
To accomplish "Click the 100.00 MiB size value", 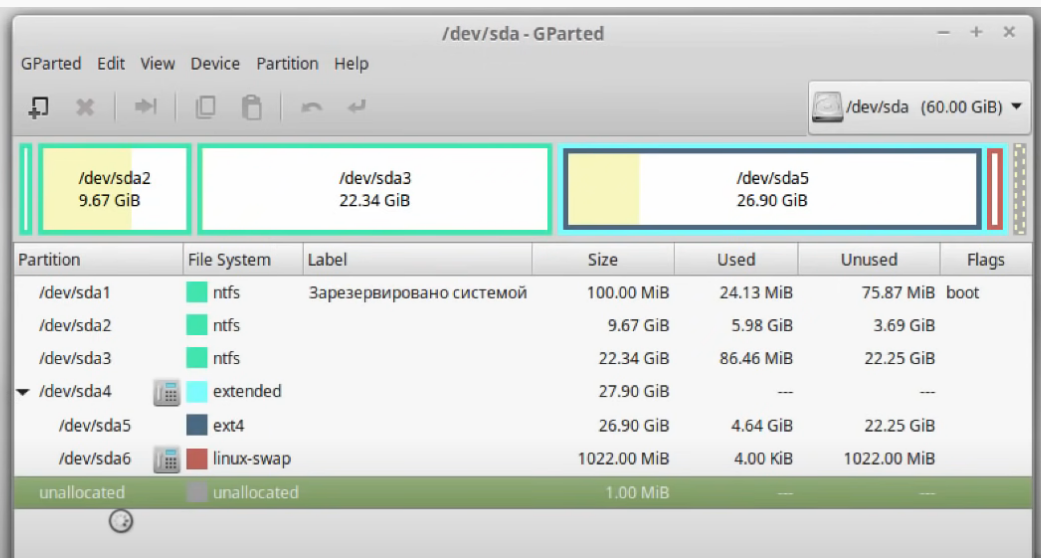I will click(628, 292).
